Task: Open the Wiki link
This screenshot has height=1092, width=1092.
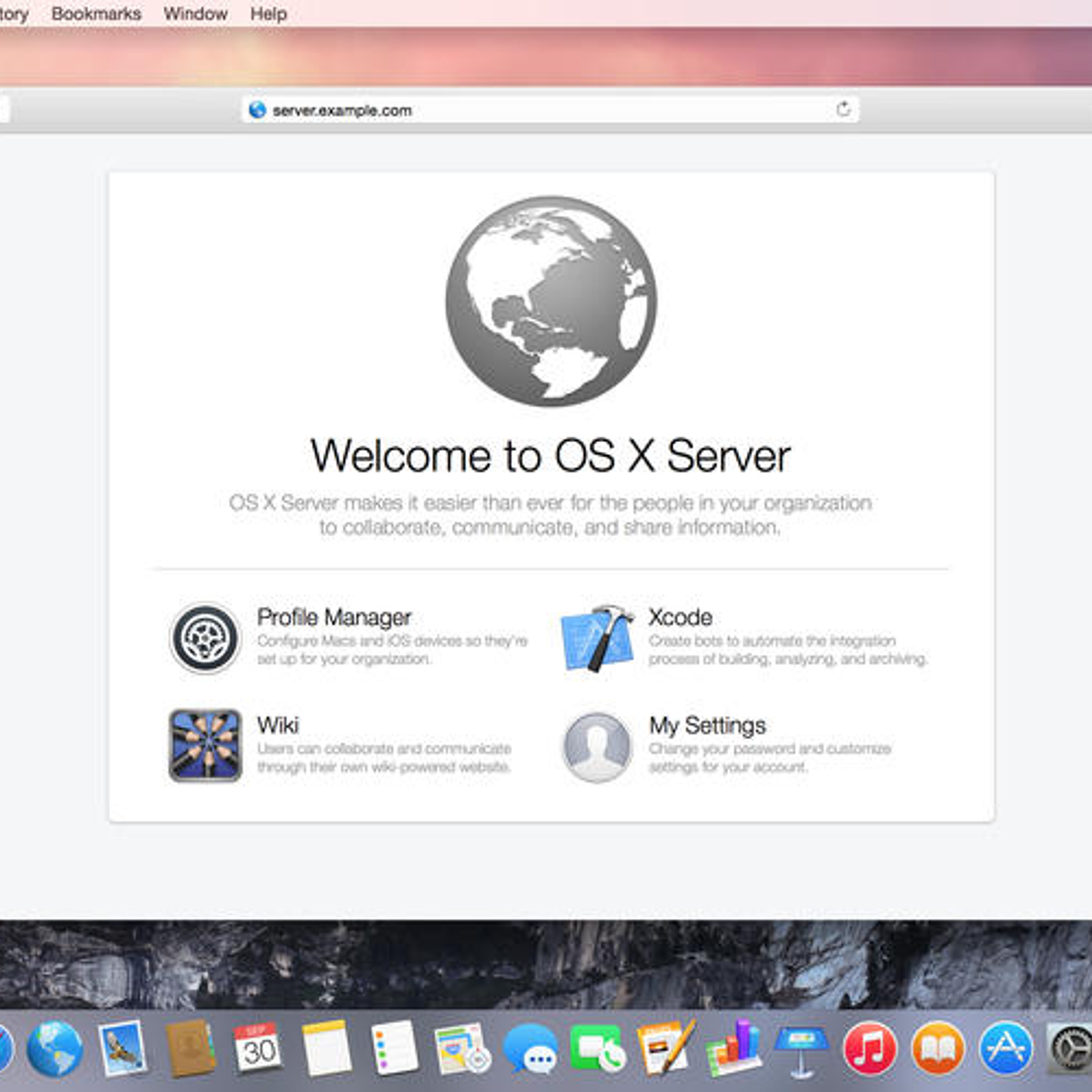Action: tap(277, 725)
